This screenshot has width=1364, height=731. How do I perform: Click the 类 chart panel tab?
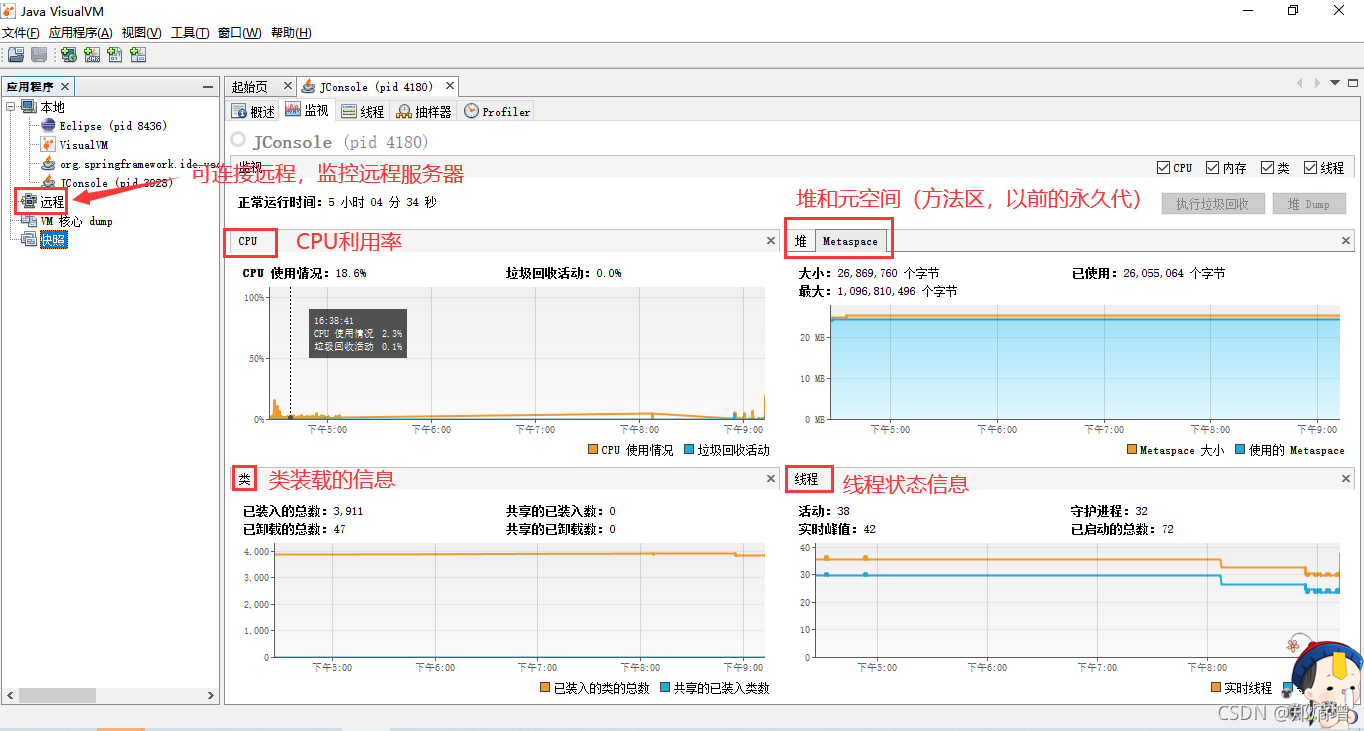pyautogui.click(x=244, y=480)
